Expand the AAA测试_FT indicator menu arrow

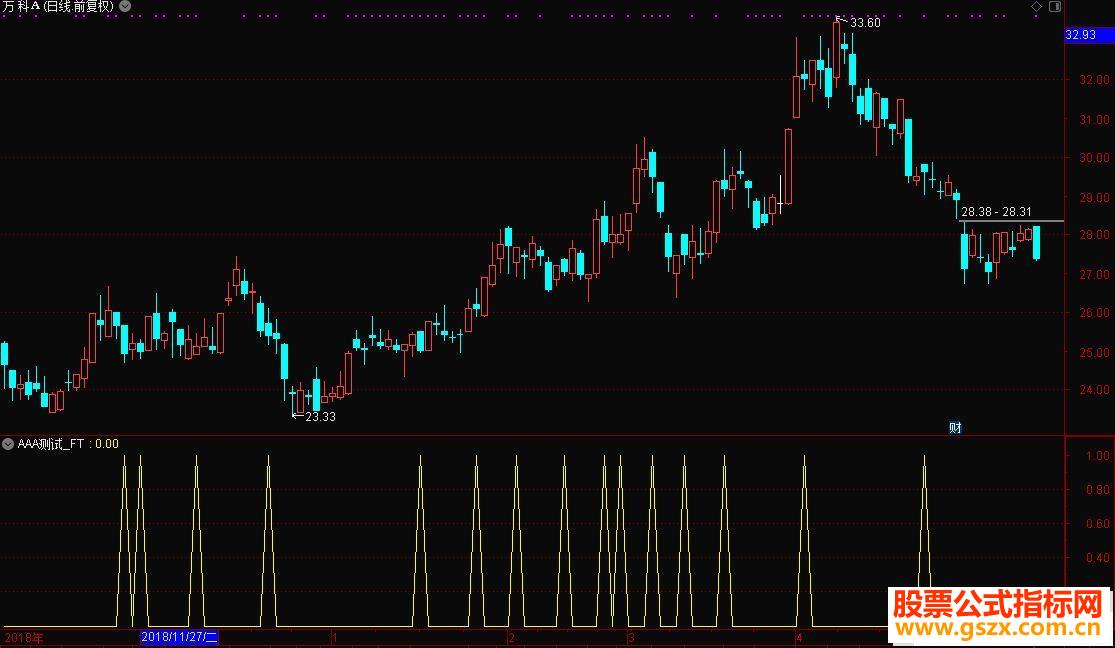coord(8,444)
